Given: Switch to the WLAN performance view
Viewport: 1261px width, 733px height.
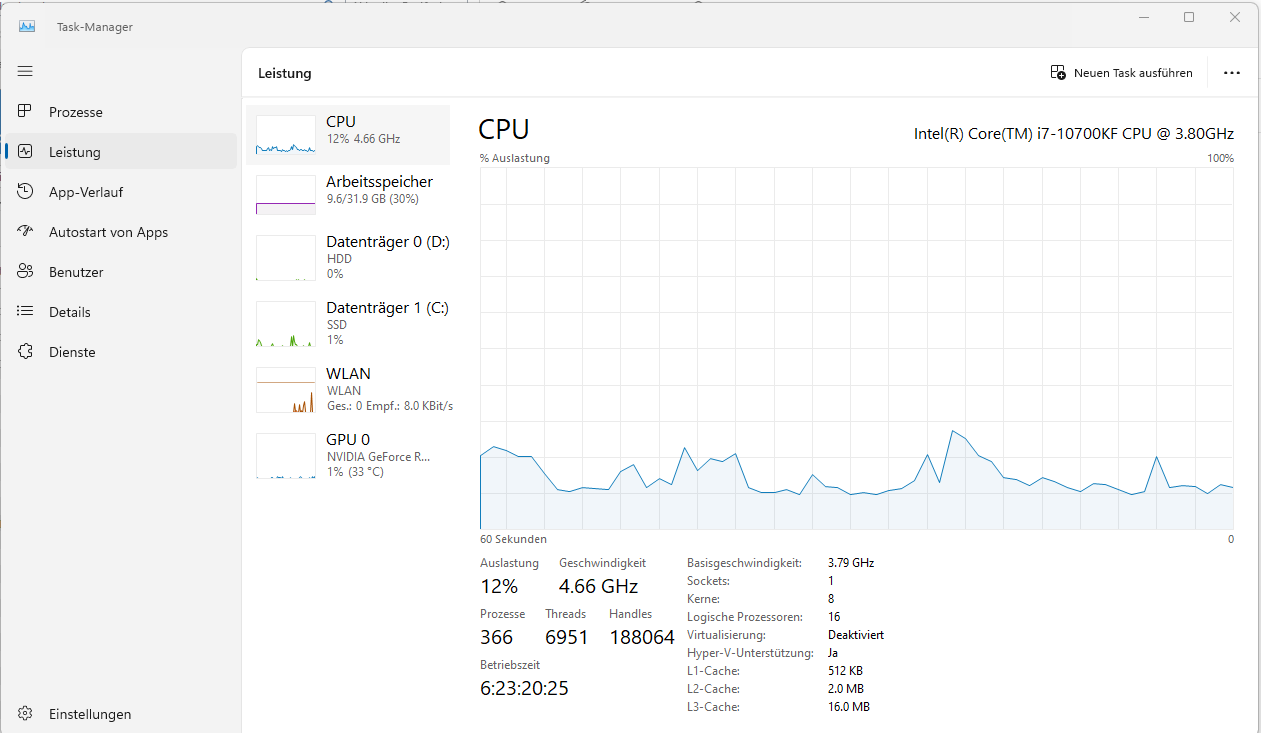Looking at the screenshot, I should point(350,390).
